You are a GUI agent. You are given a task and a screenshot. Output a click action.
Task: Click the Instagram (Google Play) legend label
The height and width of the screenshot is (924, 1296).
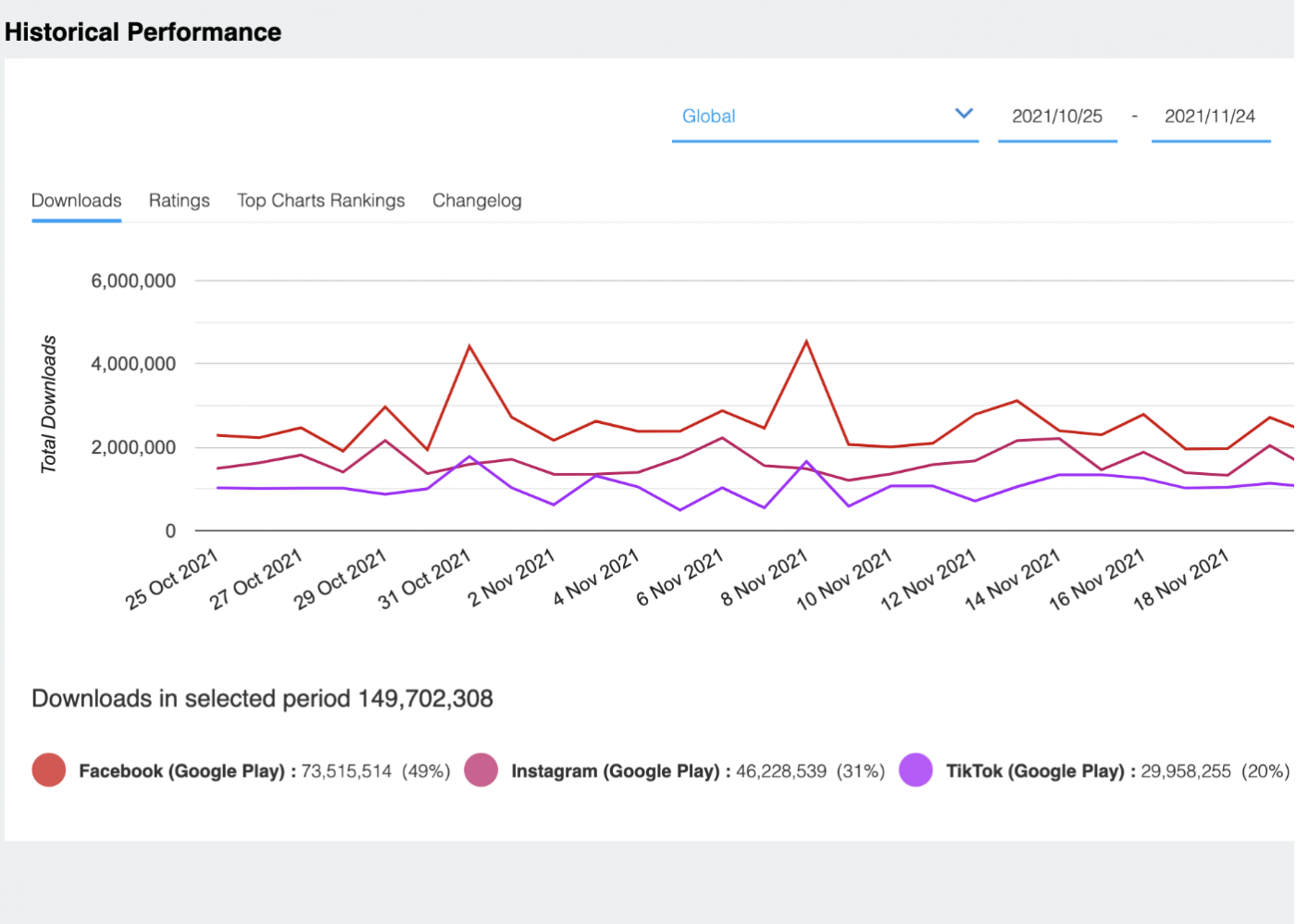pyautogui.click(x=617, y=769)
